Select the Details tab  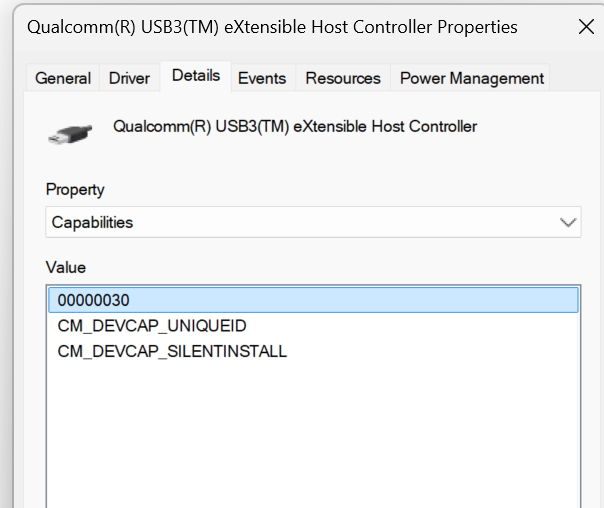196,76
